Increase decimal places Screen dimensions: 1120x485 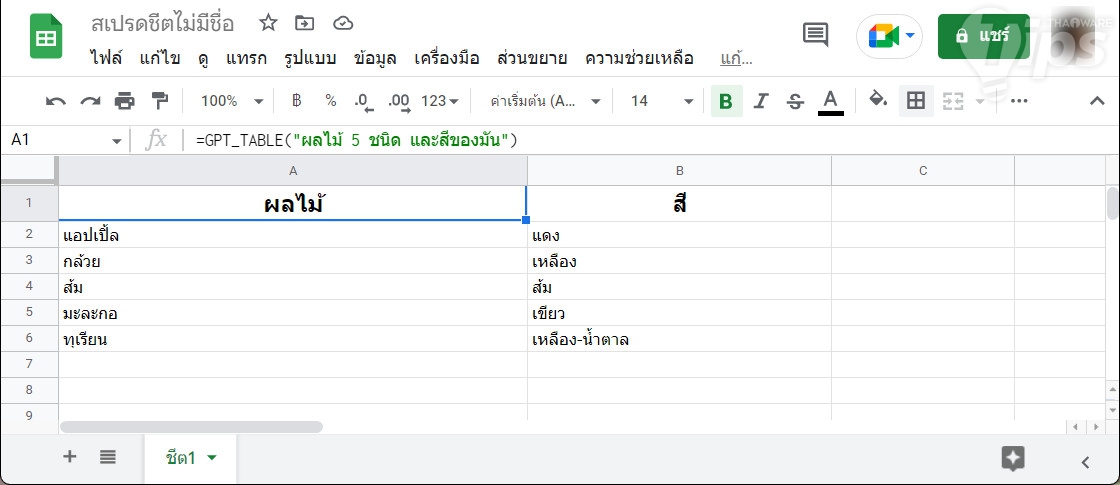(399, 101)
